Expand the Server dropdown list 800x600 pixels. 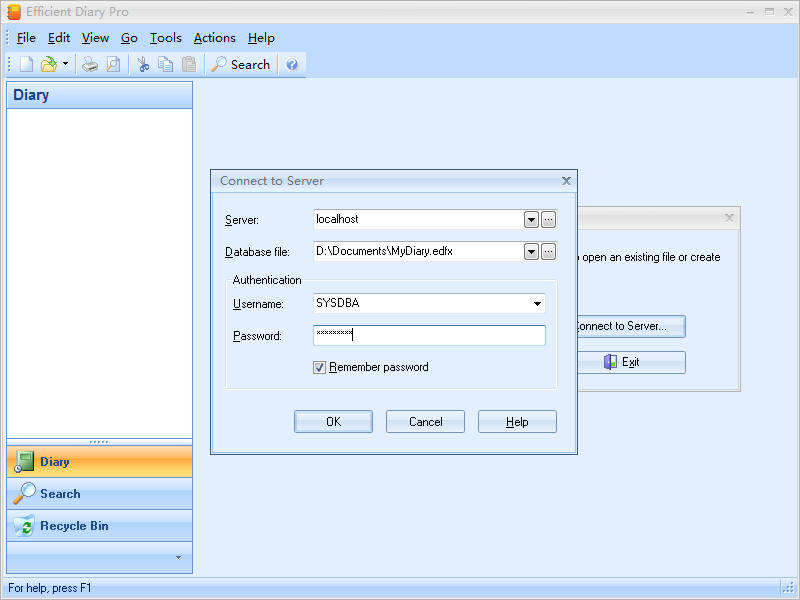(531, 220)
